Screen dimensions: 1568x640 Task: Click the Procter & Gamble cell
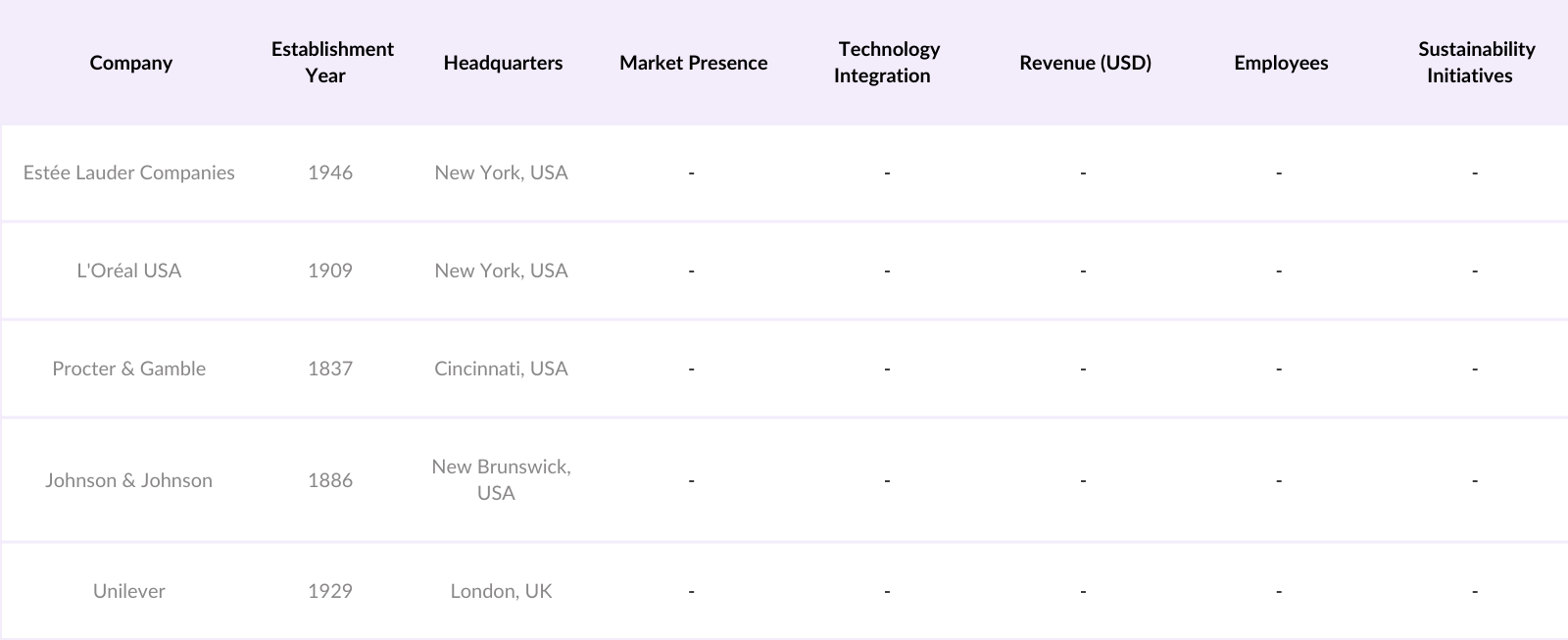129,369
